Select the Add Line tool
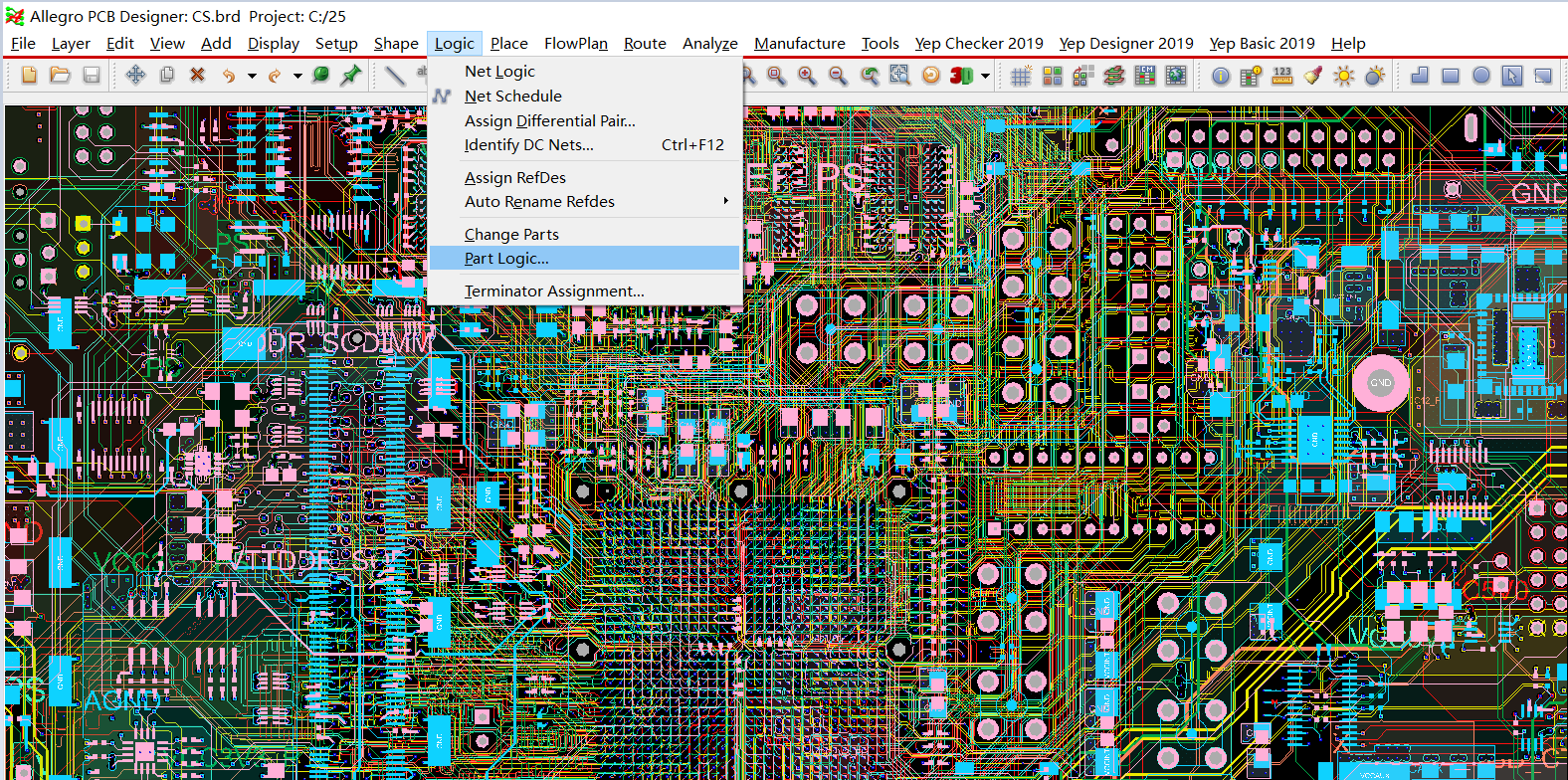Image resolution: width=1568 pixels, height=780 pixels. pyautogui.click(x=395, y=76)
